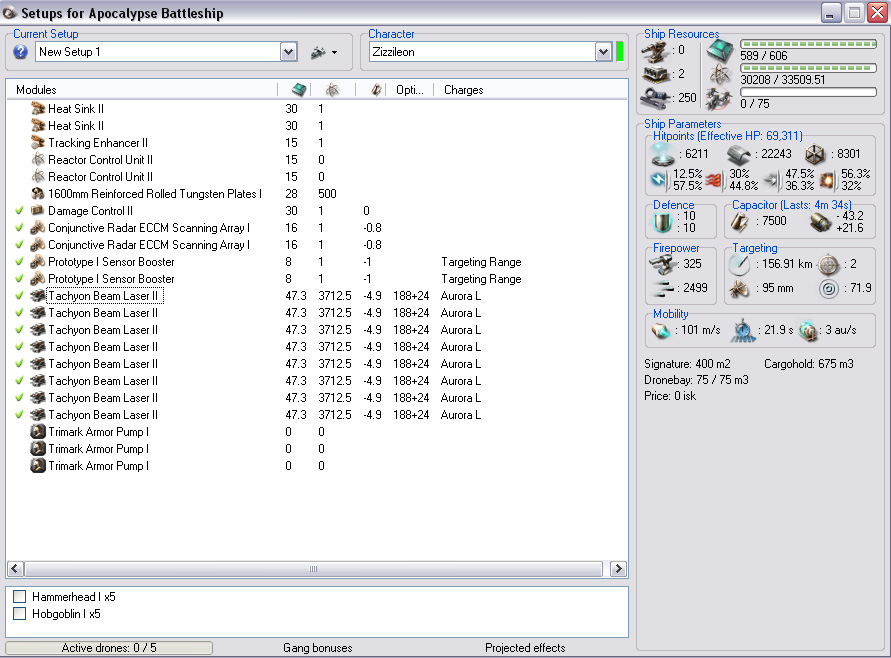This screenshot has height=658, width=891.
Task: Click the first Trimark Armor Pump I icon
Action: pyautogui.click(x=38, y=432)
